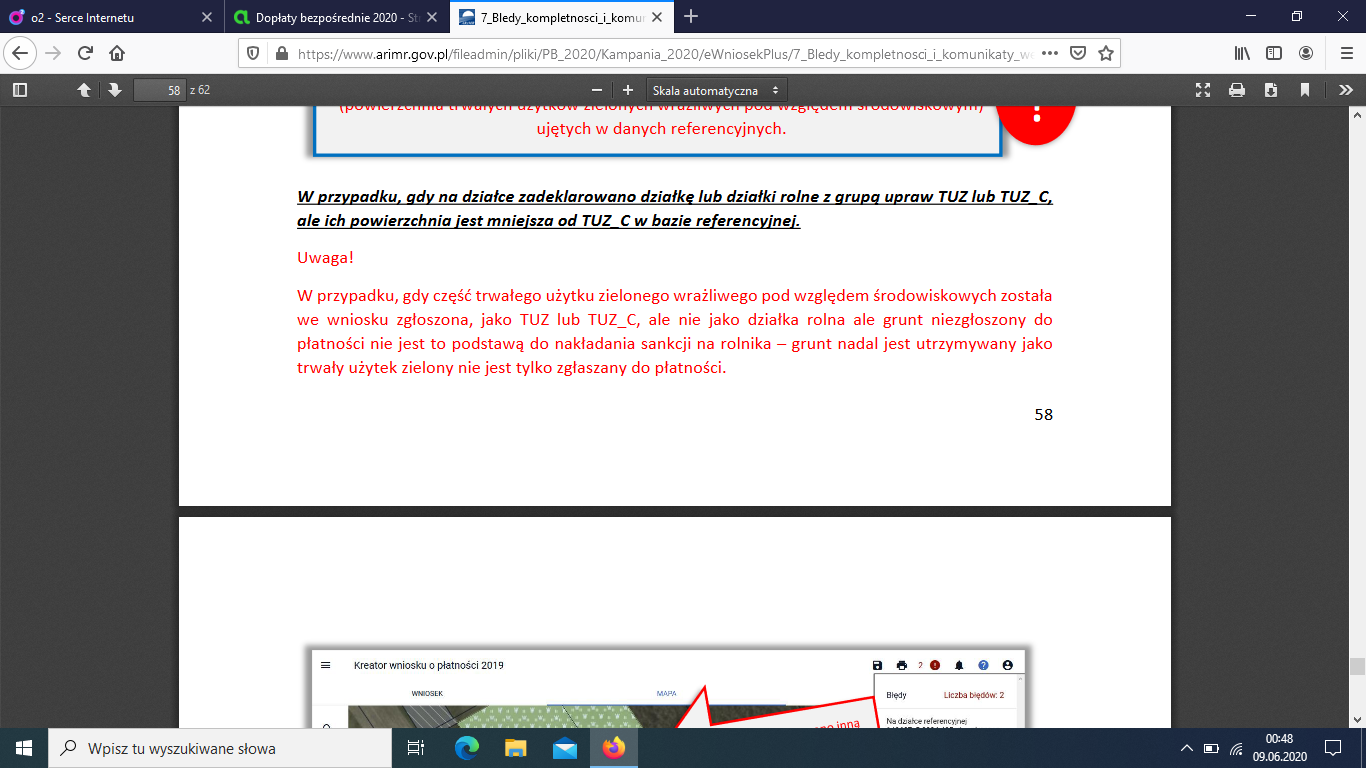
Task: Switch to o2 - Serce Internetu tab
Action: pos(110,17)
